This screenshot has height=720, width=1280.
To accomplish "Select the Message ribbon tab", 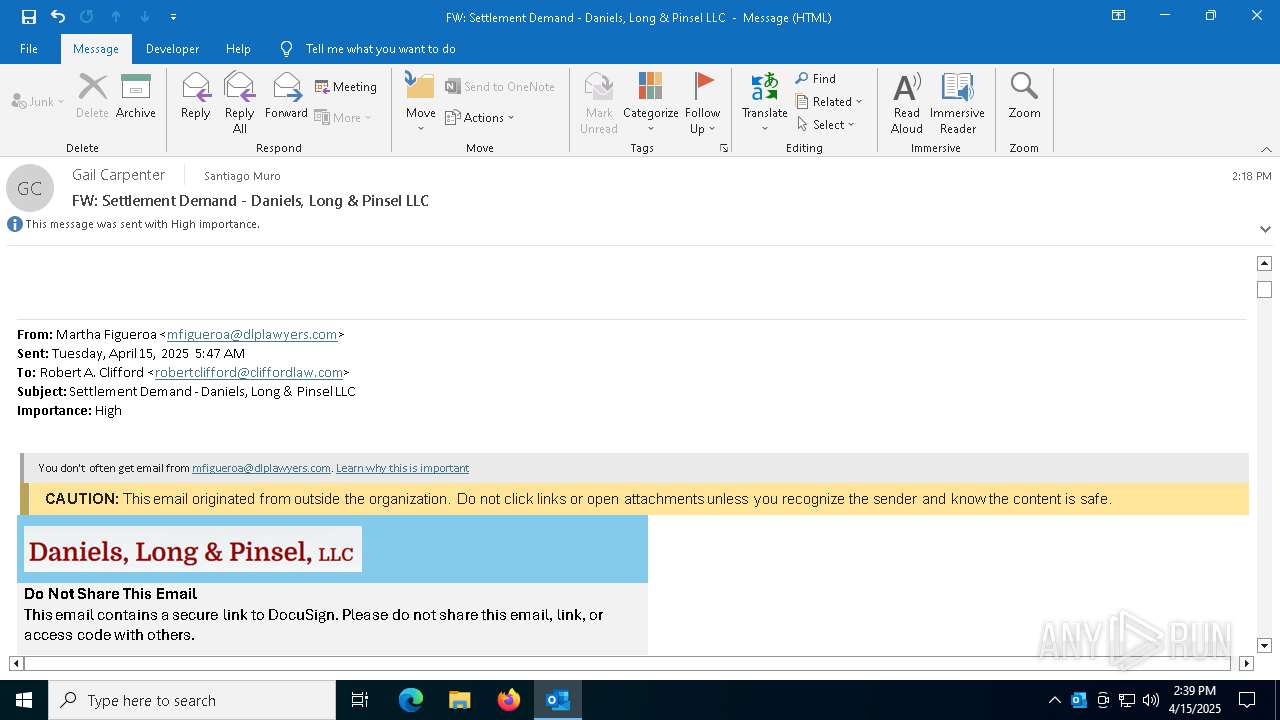I will pyautogui.click(x=96, y=48).
